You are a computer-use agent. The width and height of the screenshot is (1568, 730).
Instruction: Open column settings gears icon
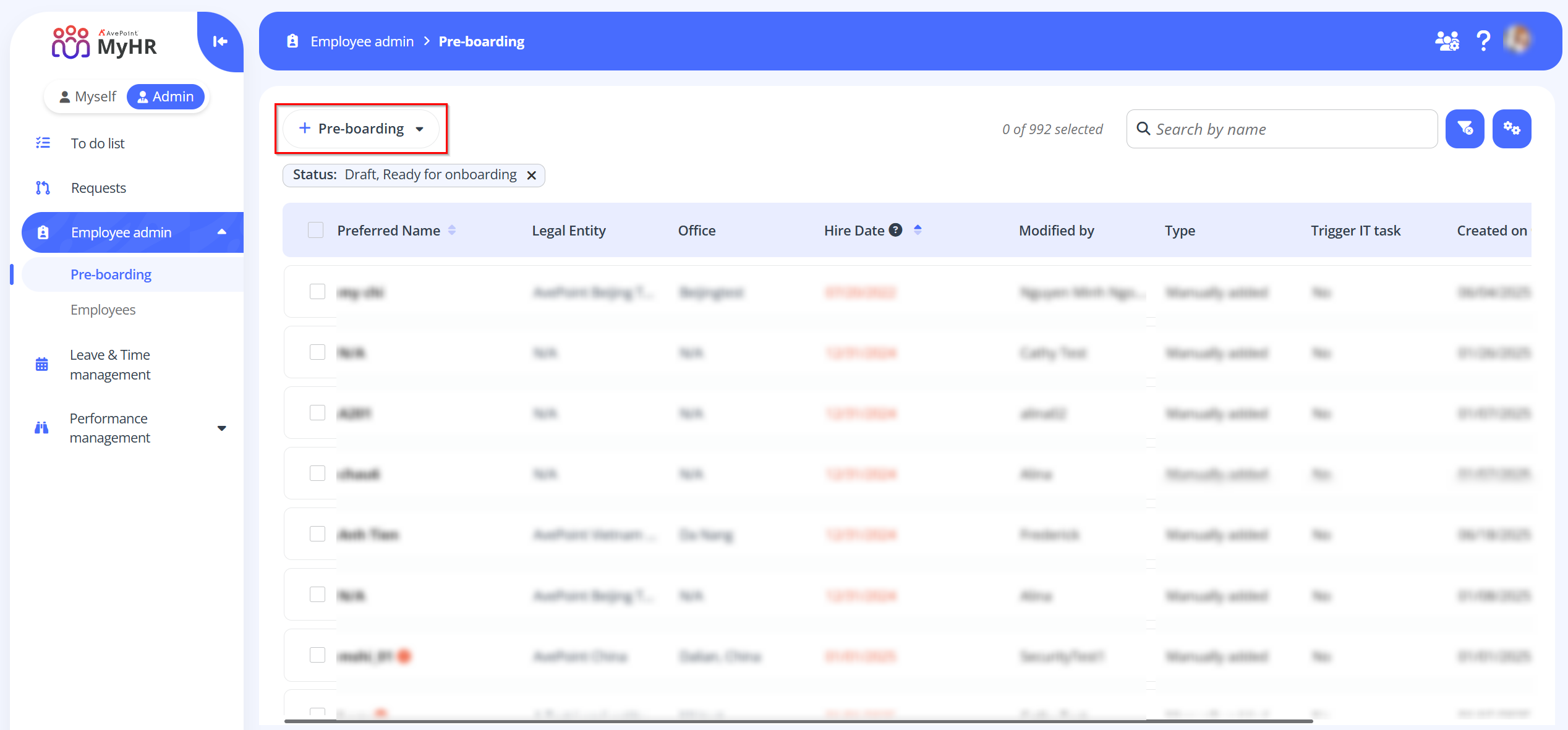coord(1511,129)
